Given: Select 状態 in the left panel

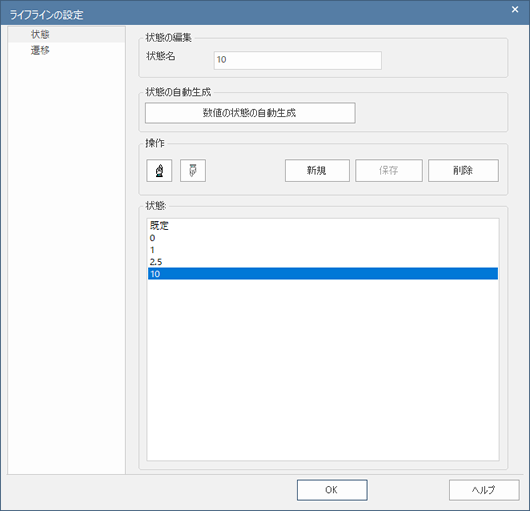Looking at the screenshot, I should coord(67,34).
